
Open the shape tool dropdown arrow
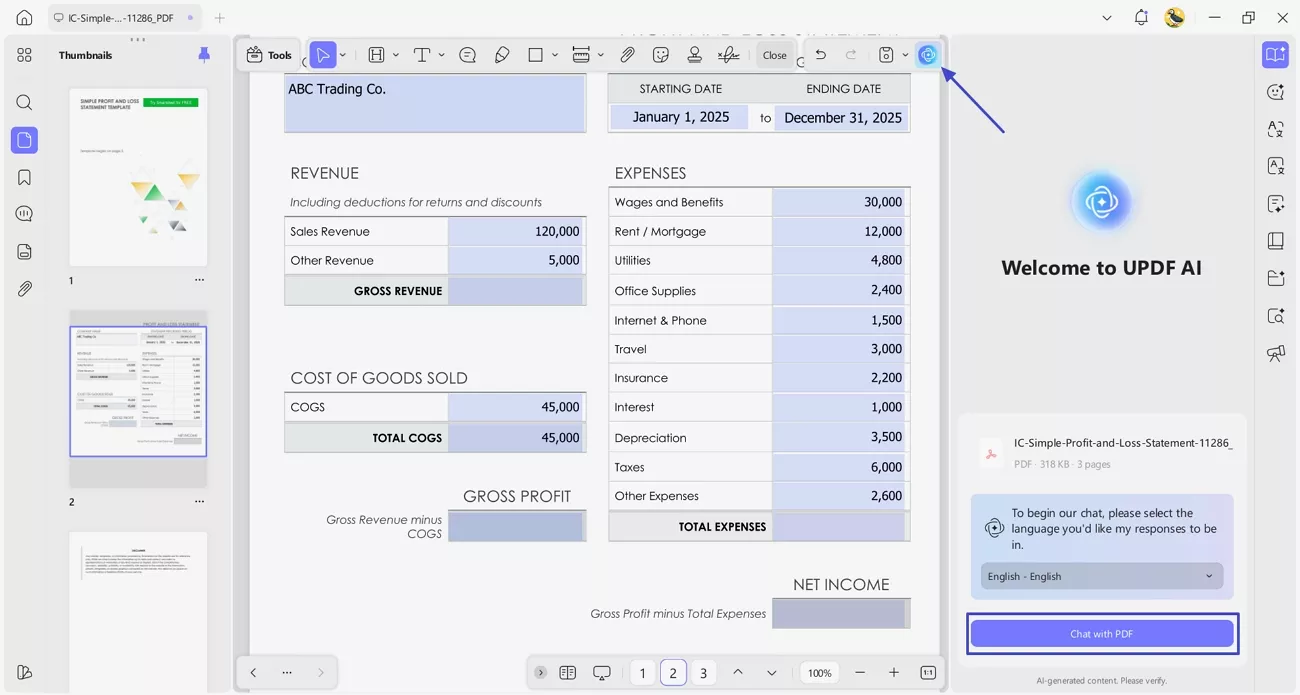555,55
